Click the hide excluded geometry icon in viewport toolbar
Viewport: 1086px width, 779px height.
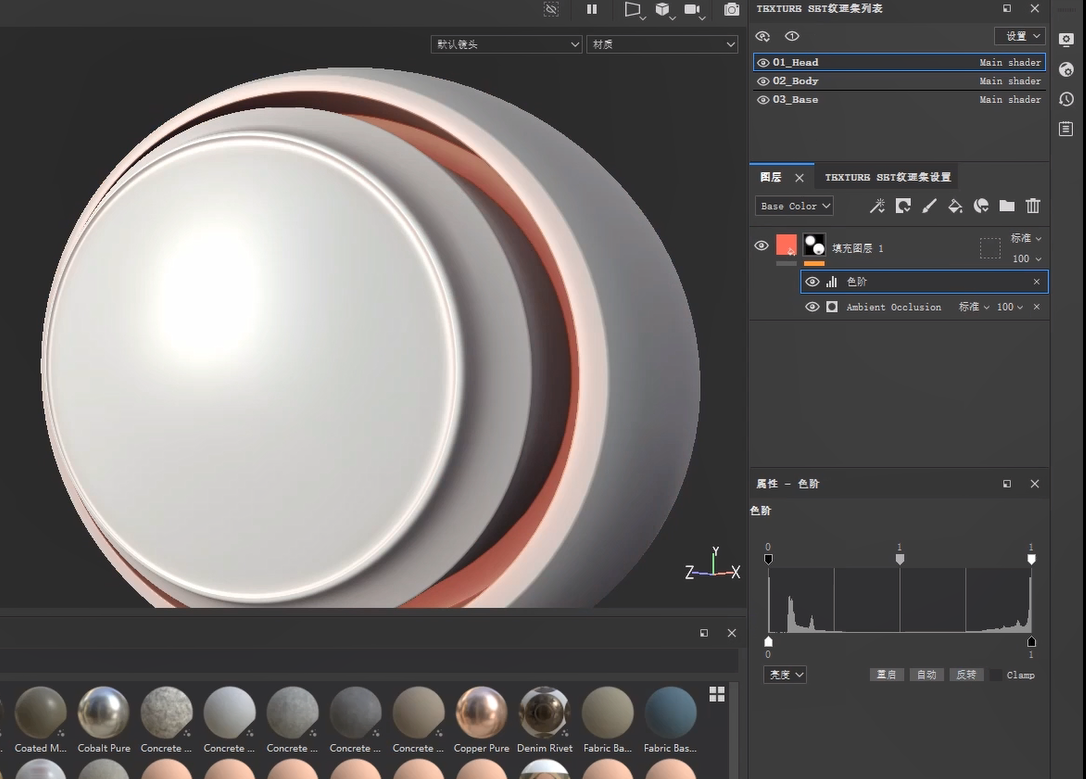(x=551, y=9)
